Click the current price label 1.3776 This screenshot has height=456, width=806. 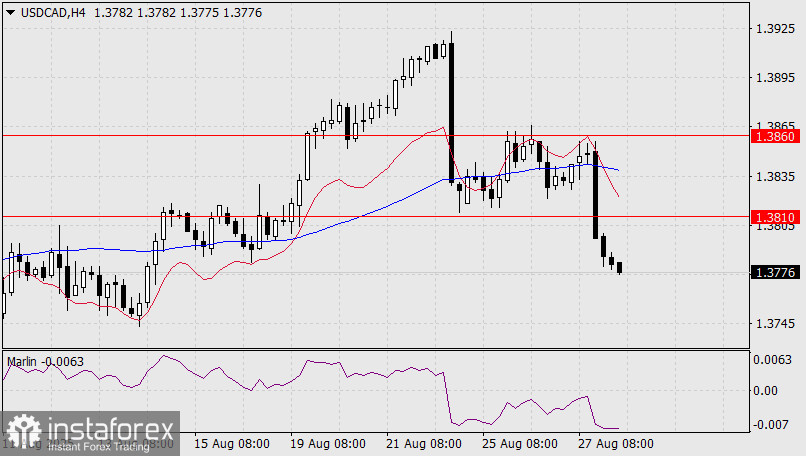(776, 272)
